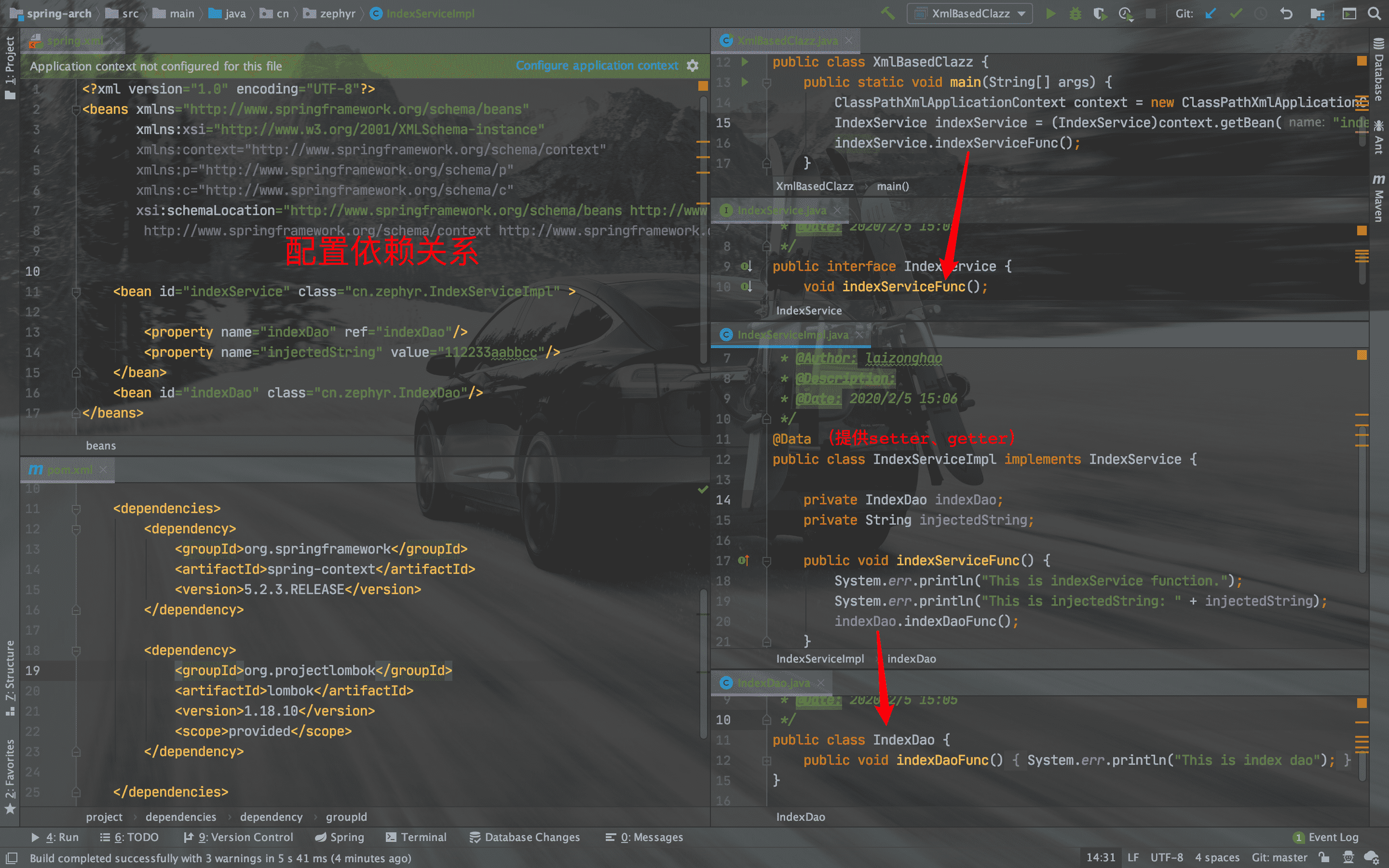Image resolution: width=1389 pixels, height=868 pixels.
Task: Click run gutter arrow beside main method
Action: (x=745, y=82)
